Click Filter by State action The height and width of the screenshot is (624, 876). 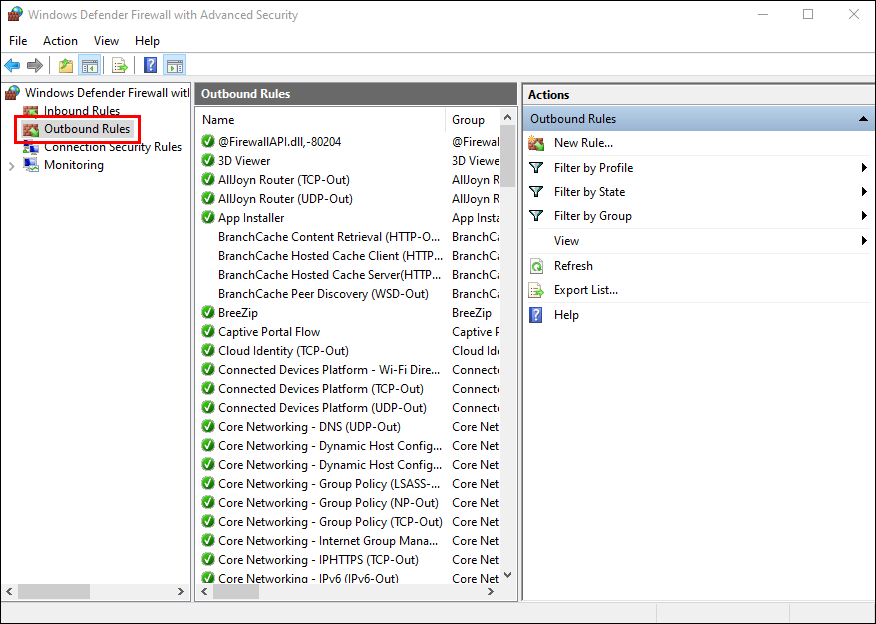(x=589, y=192)
